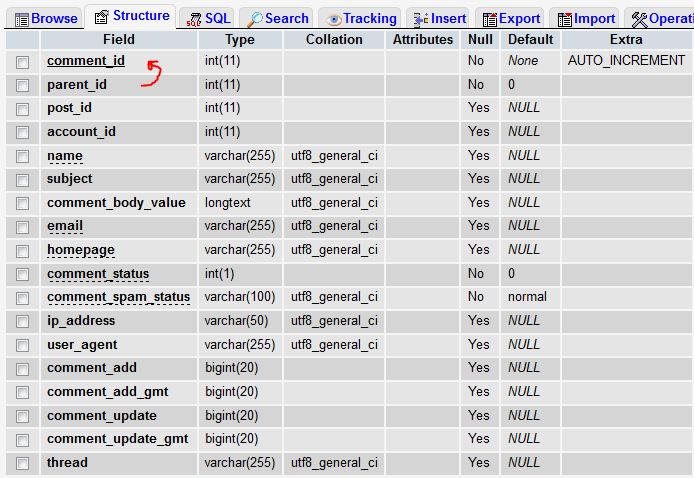This screenshot has width=694, height=478.
Task: Tick the comment_id row checkbox
Action: (x=23, y=62)
